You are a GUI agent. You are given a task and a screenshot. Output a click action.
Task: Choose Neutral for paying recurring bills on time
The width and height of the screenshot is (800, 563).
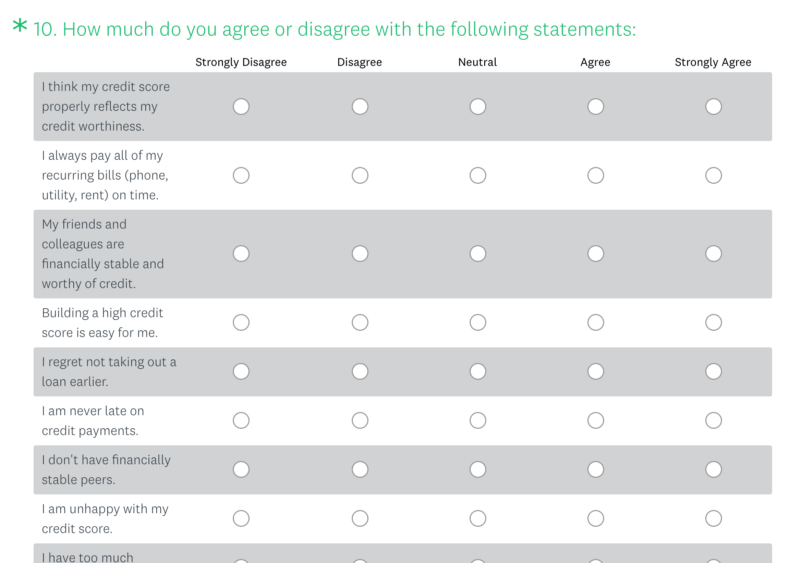(x=478, y=176)
